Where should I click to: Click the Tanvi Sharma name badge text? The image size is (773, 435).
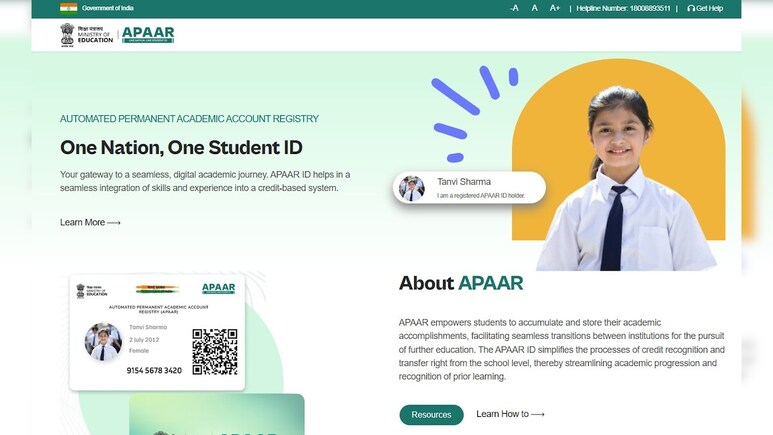coord(463,181)
